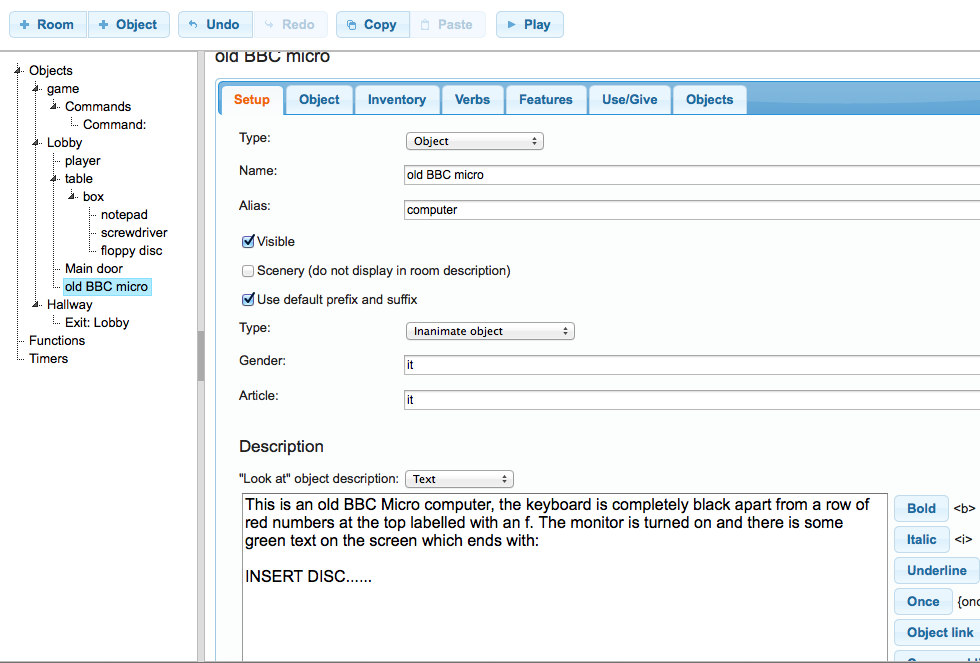This screenshot has width=980, height=663.
Task: Select floppy disc in the tree
Action: click(x=131, y=251)
